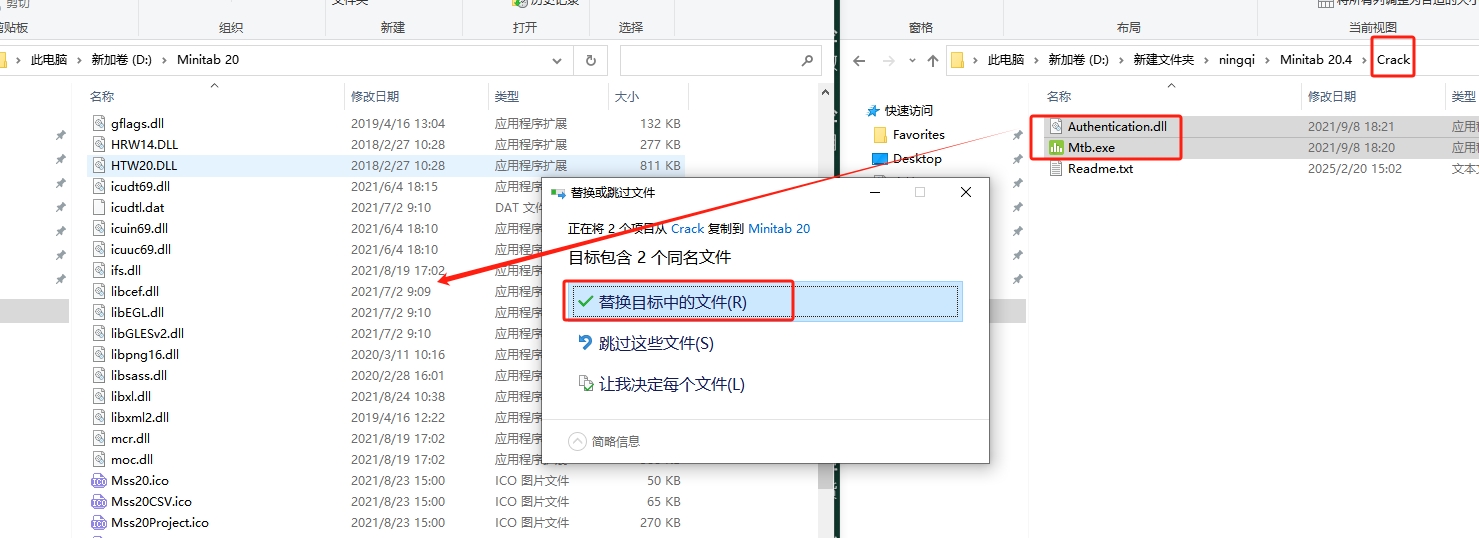1479x538 pixels.
Task: Select the libsass.dll file name
Action: (x=139, y=375)
